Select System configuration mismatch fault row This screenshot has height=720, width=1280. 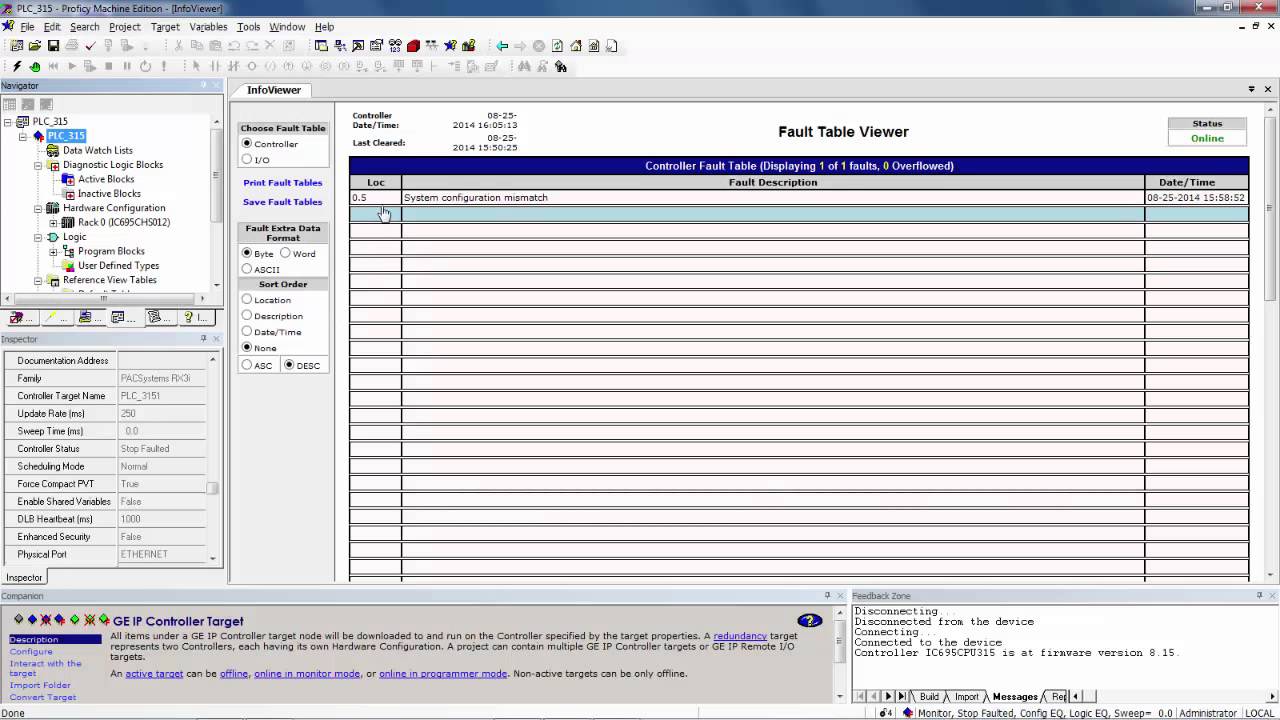pos(799,198)
